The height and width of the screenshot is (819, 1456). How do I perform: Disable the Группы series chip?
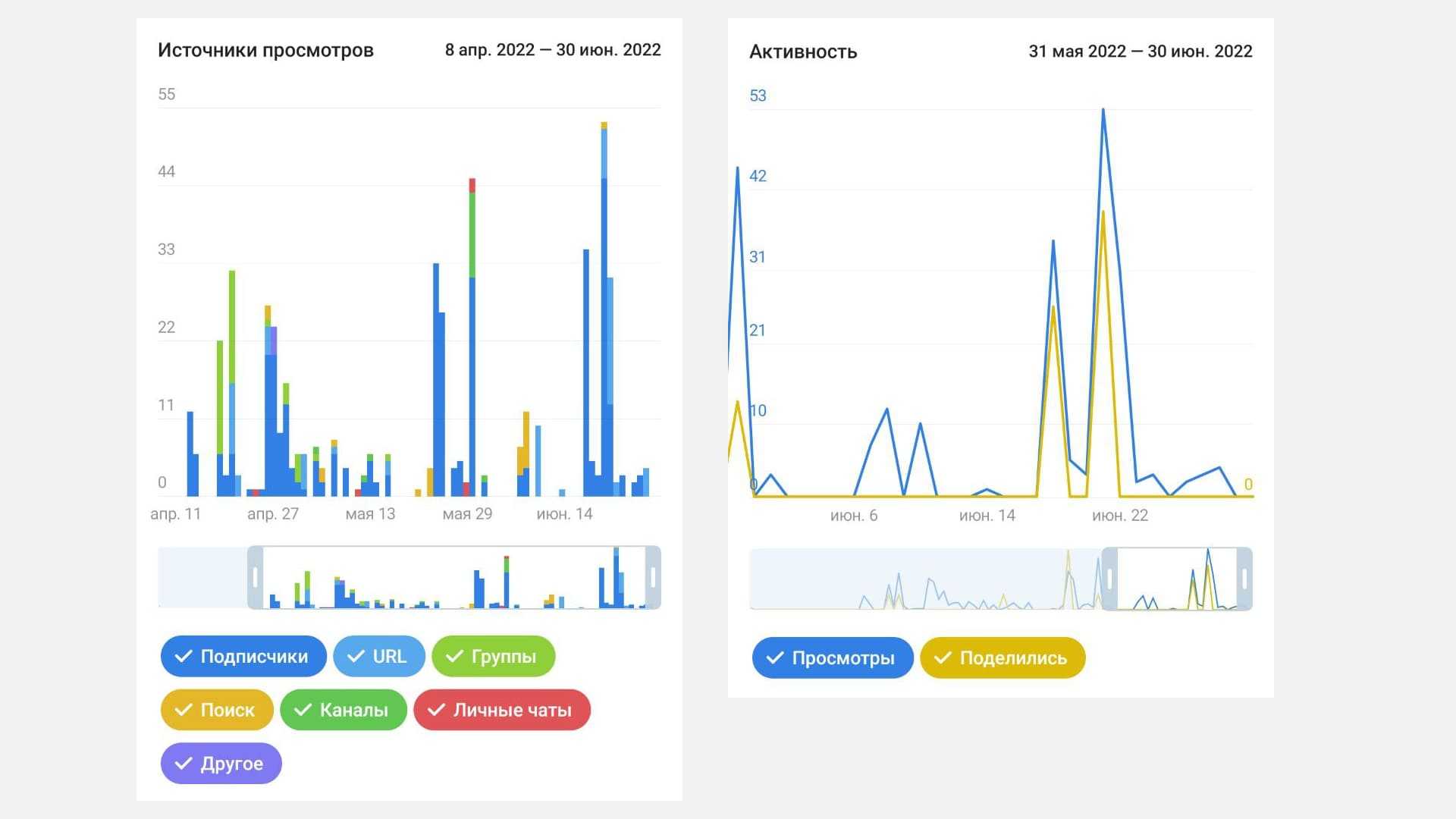pos(494,657)
